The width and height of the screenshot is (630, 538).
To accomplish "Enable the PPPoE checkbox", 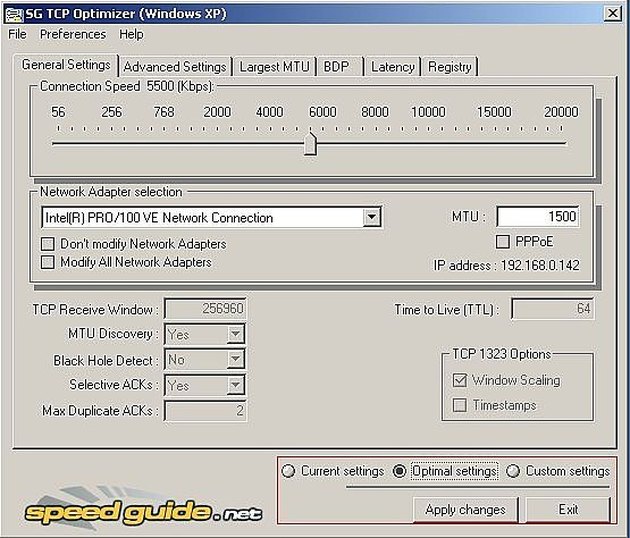I will [x=503, y=242].
